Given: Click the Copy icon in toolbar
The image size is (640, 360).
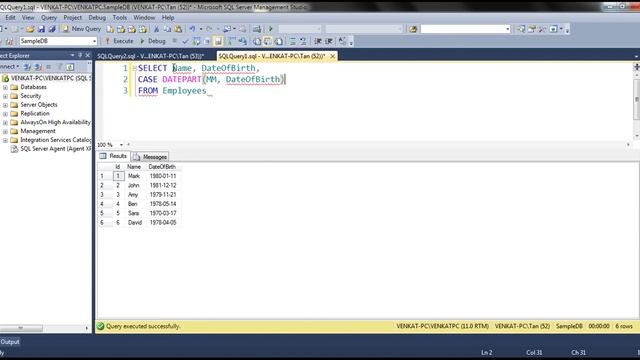Looking at the screenshot, I should tap(167, 29).
